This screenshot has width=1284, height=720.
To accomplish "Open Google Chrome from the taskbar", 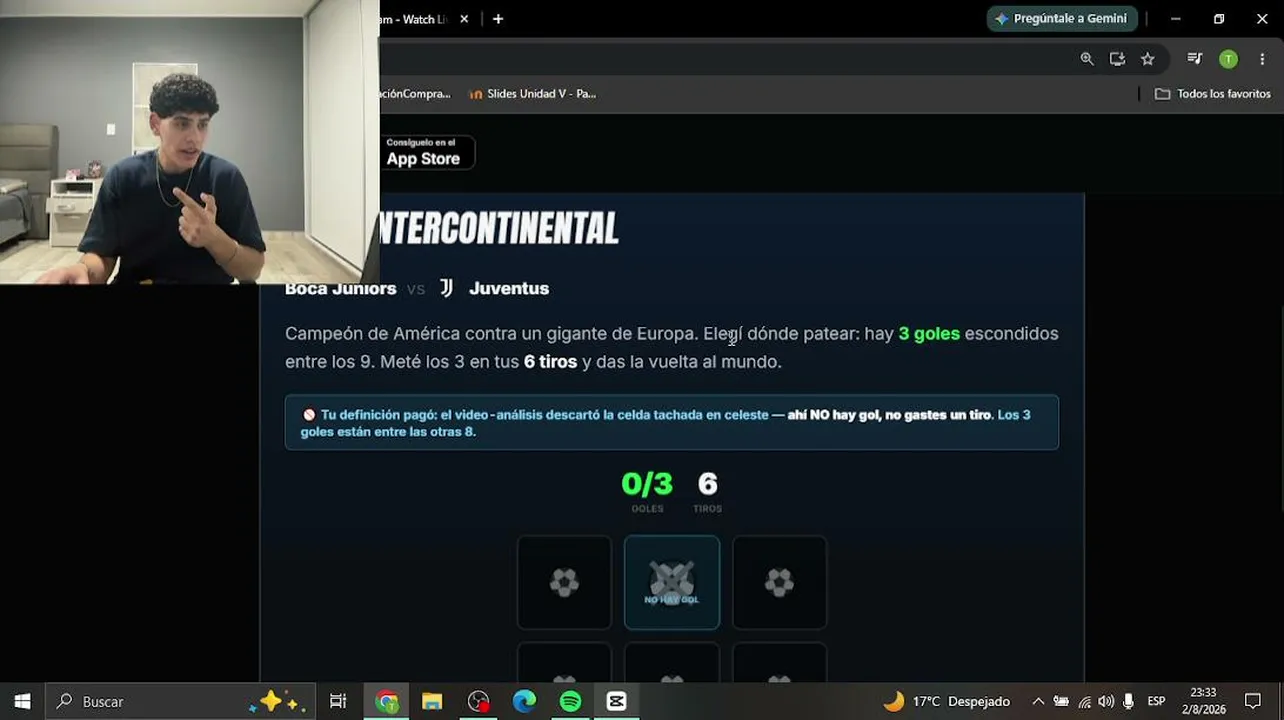I will (386, 702).
